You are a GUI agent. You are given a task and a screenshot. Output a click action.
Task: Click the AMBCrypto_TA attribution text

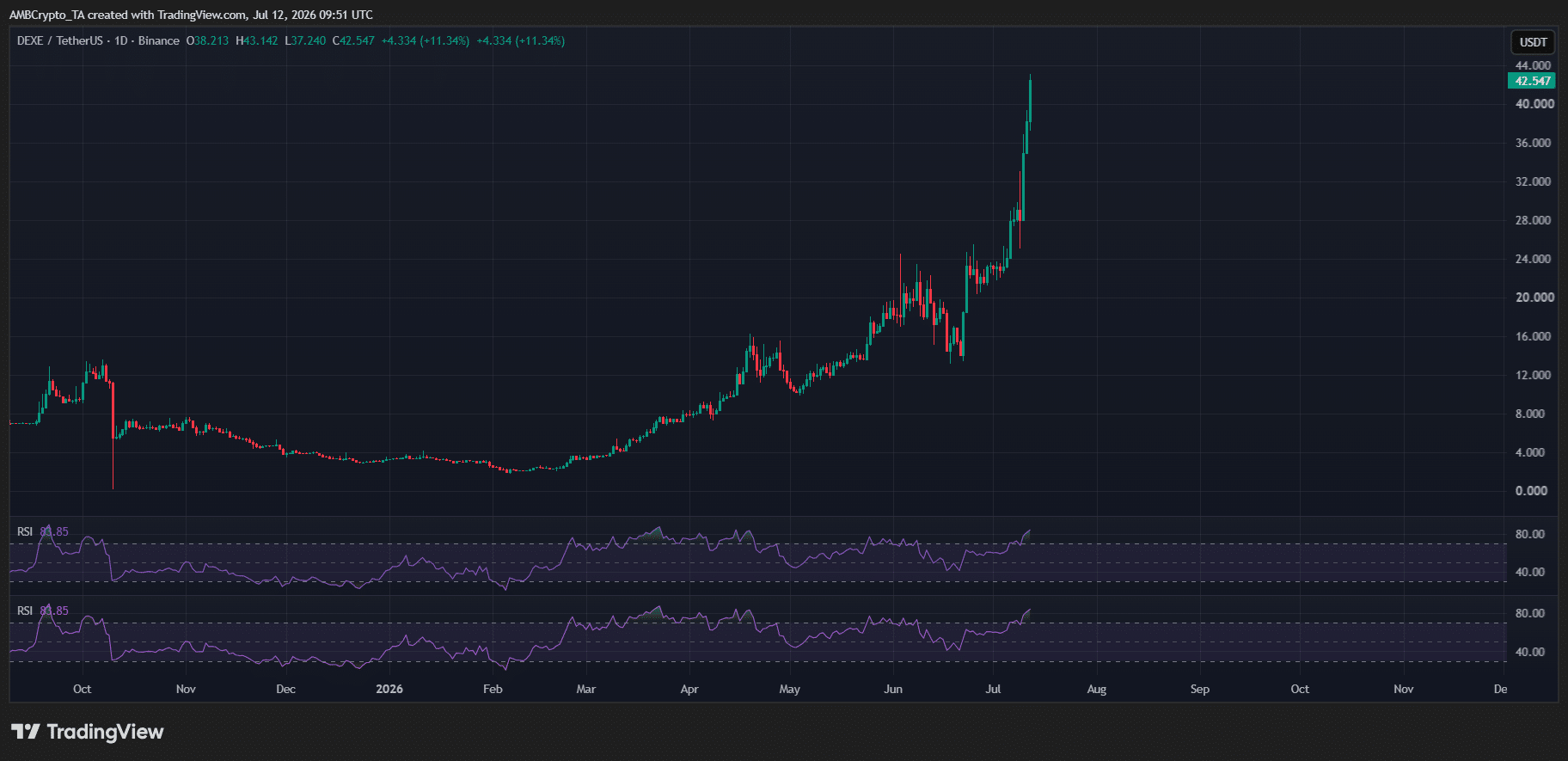pos(46,15)
